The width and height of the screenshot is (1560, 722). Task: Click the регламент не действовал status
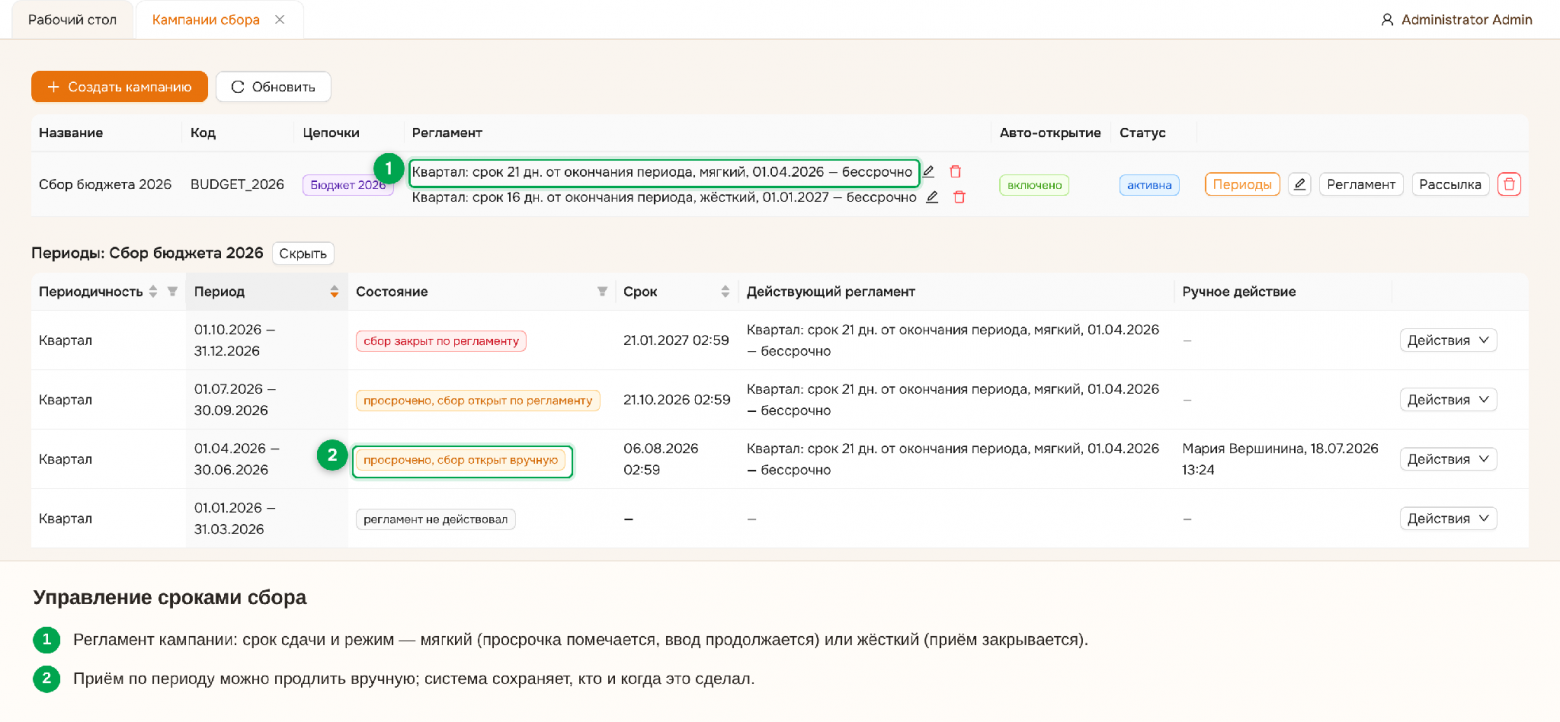coord(436,519)
